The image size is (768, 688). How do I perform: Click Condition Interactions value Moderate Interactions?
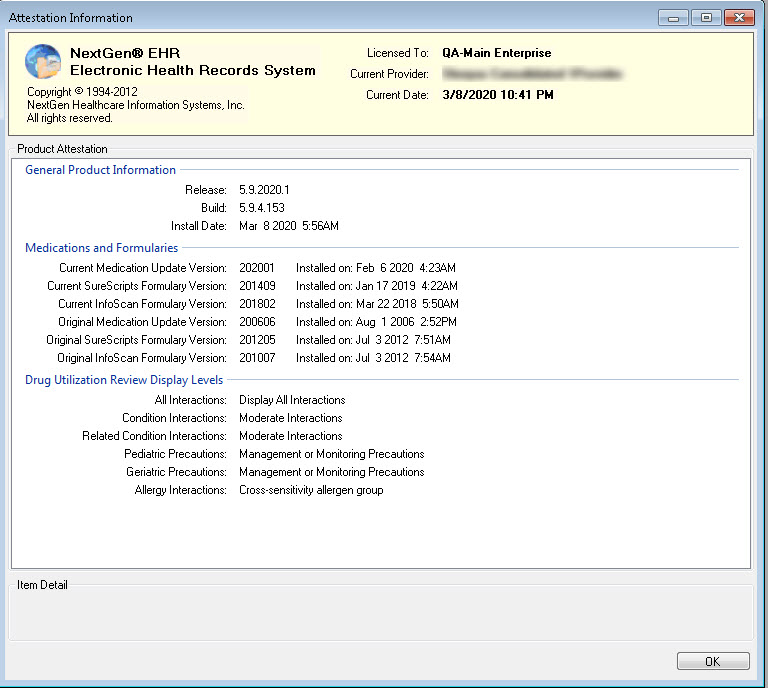[290, 418]
